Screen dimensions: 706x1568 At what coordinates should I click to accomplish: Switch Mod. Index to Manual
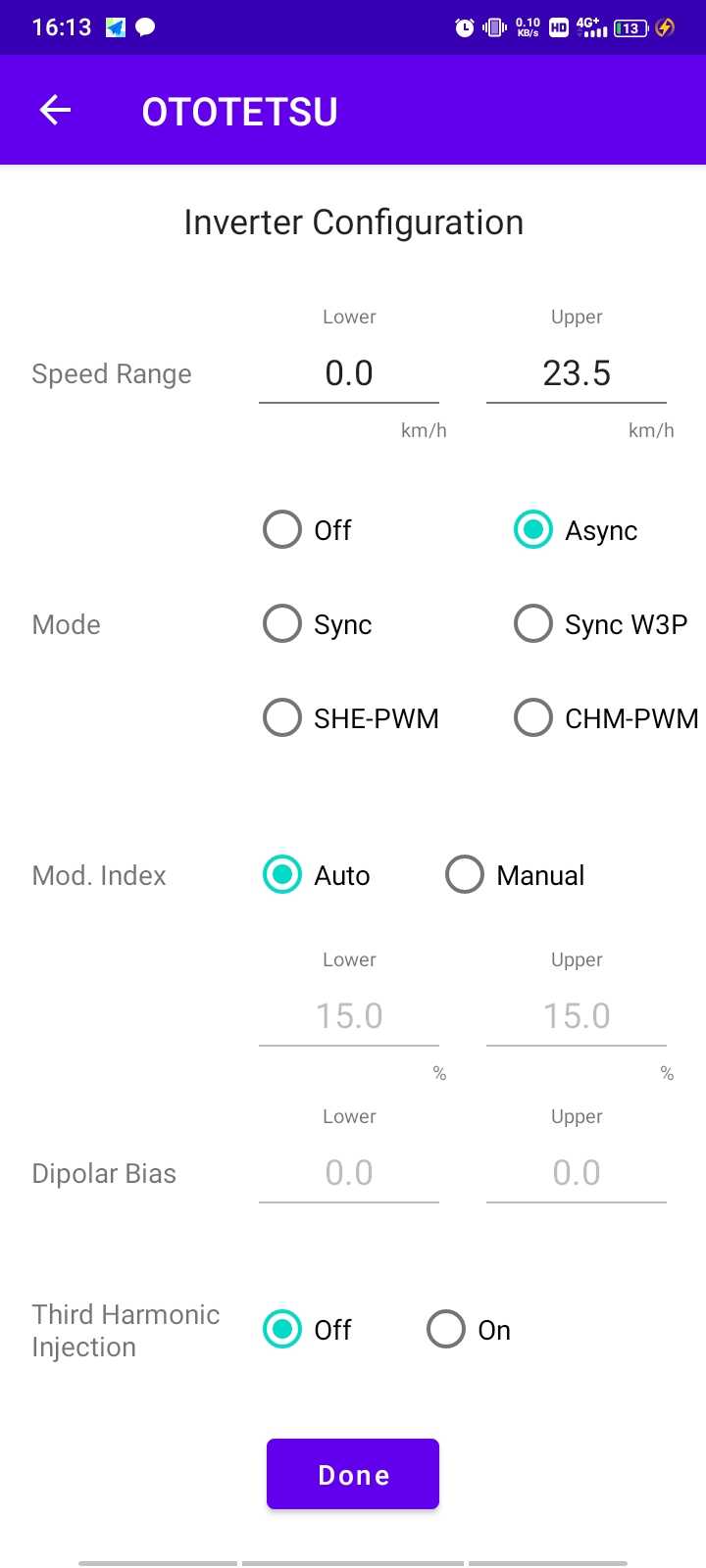465,875
